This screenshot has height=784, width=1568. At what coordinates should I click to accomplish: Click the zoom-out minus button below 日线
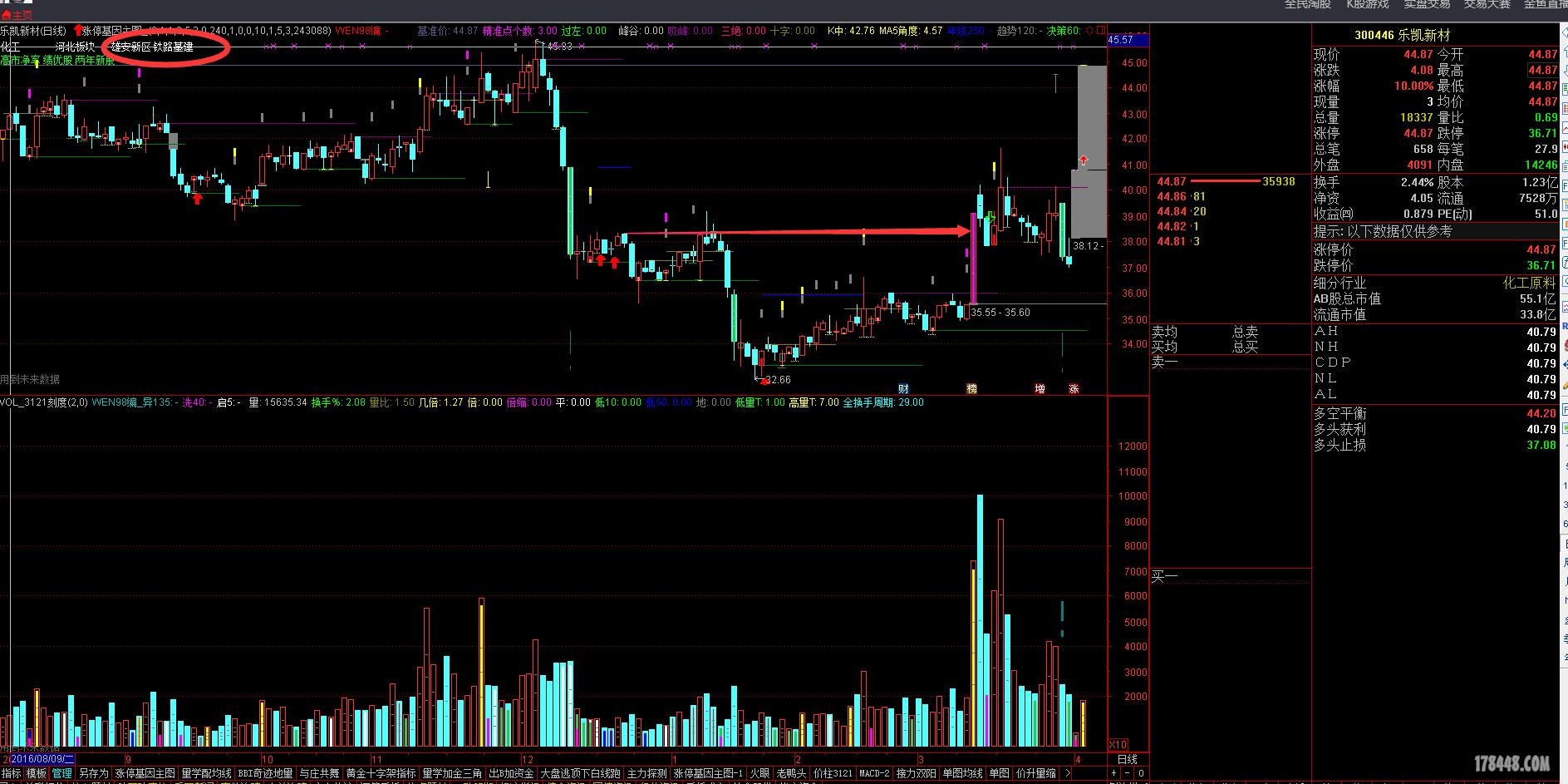click(1128, 773)
